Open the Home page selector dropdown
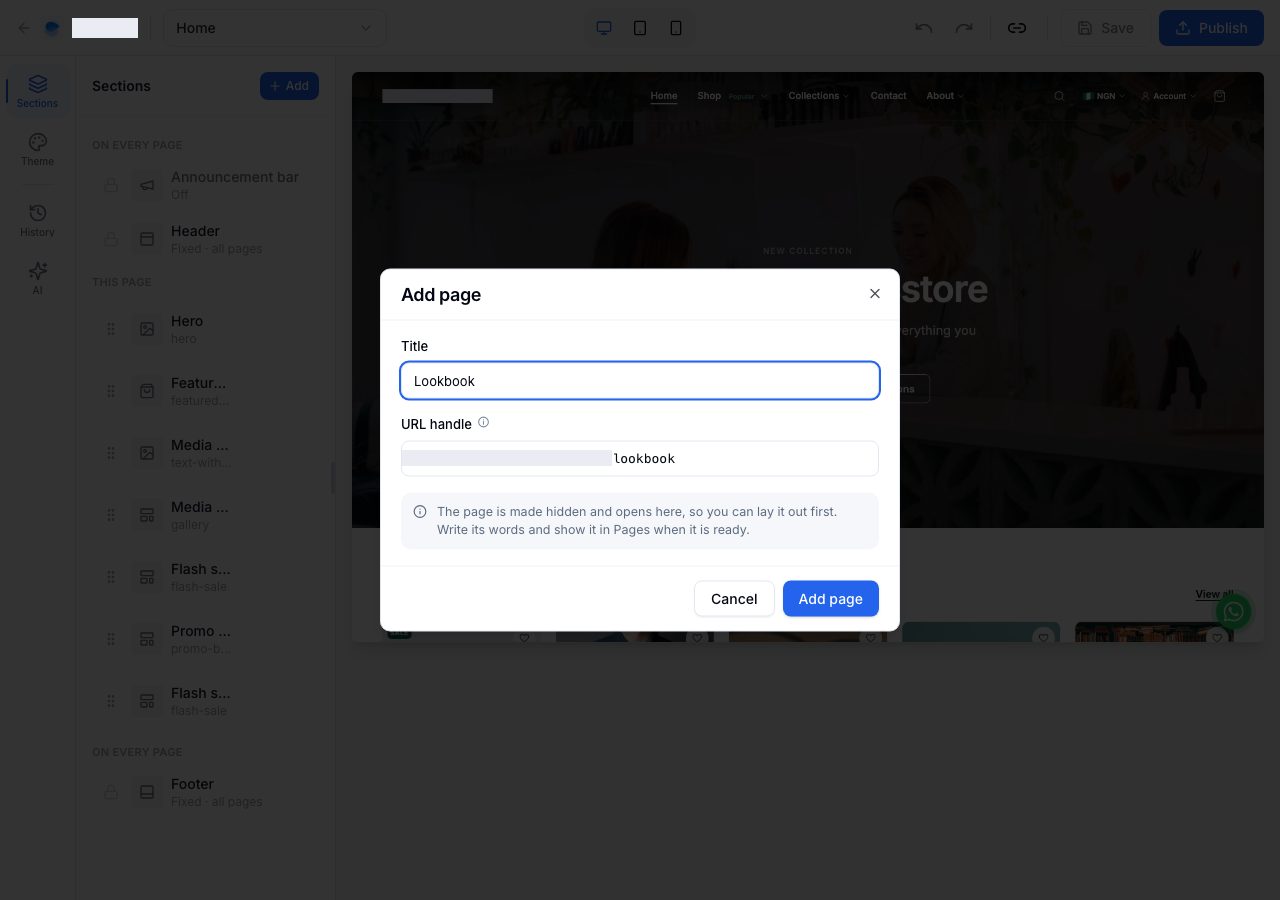The image size is (1280, 900). (275, 28)
